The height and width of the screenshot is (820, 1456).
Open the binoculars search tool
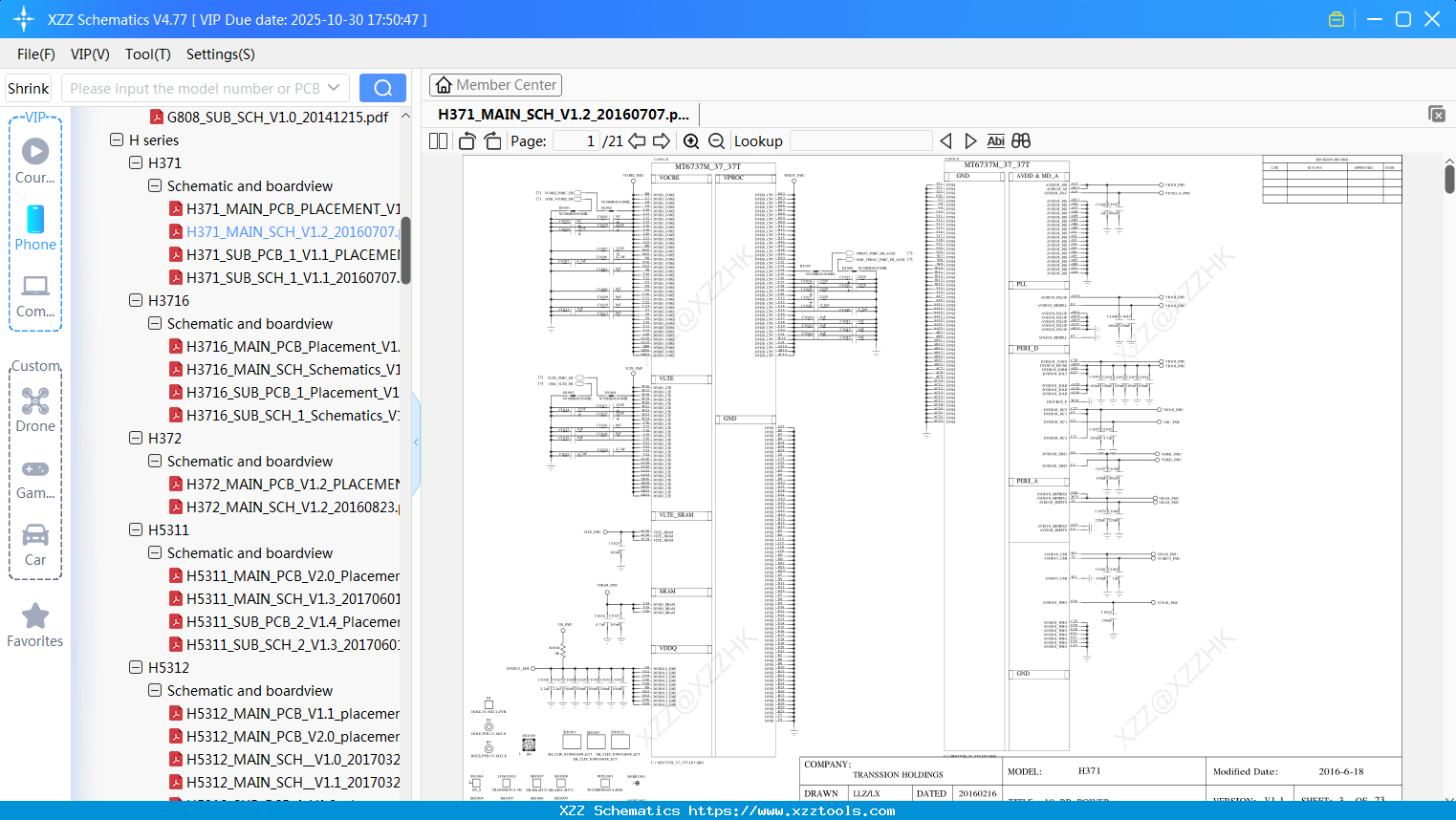pyautogui.click(x=1019, y=140)
